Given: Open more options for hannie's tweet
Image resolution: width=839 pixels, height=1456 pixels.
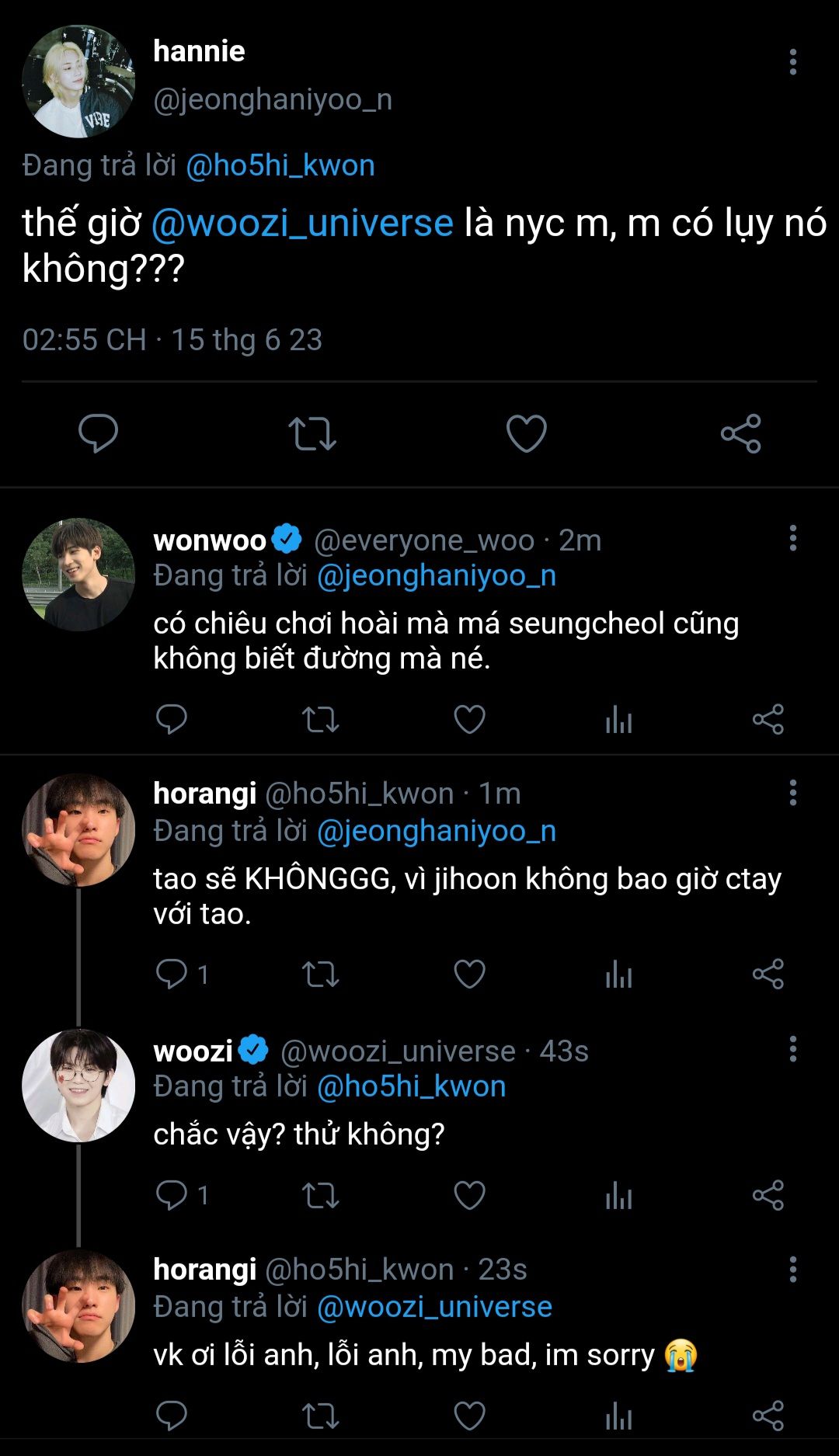Looking at the screenshot, I should pyautogui.click(x=792, y=62).
